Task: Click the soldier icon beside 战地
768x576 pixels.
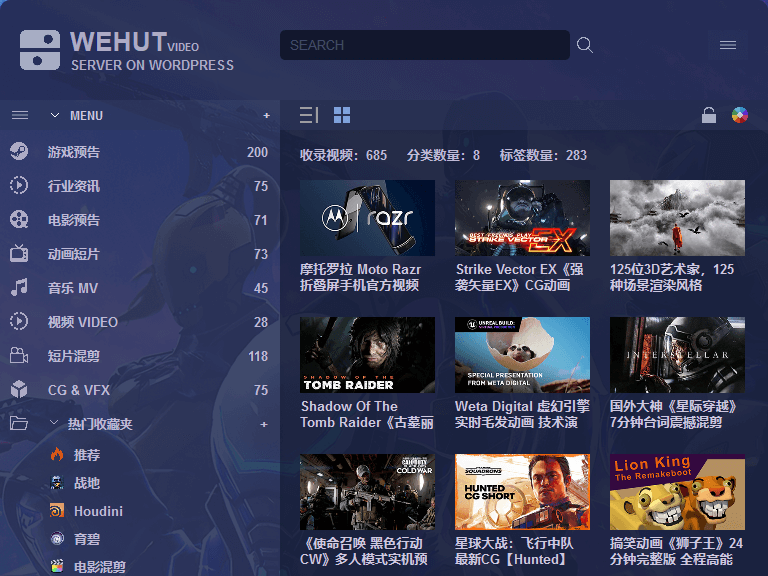Action: click(57, 482)
